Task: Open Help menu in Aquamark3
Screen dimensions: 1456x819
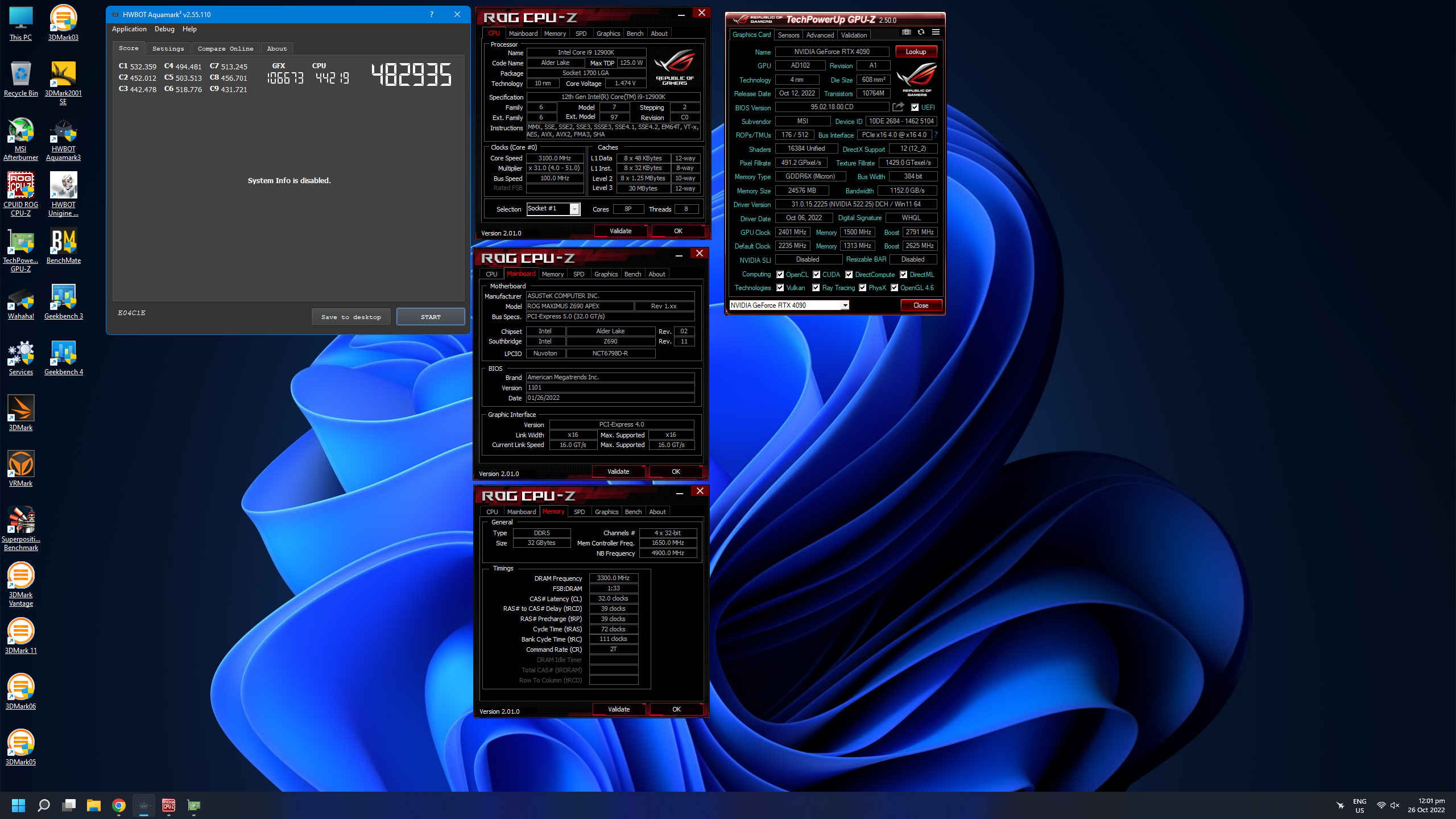Action: tap(189, 29)
